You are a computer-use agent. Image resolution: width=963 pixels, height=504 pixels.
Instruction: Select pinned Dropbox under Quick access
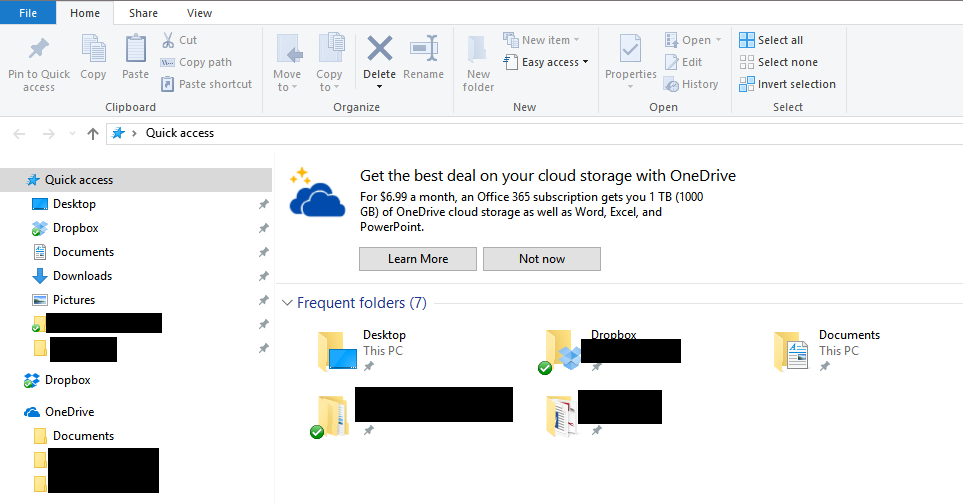click(75, 228)
